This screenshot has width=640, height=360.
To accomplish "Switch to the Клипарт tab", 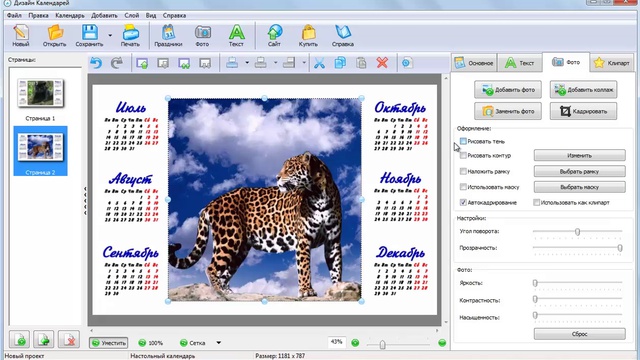I will coord(612,63).
